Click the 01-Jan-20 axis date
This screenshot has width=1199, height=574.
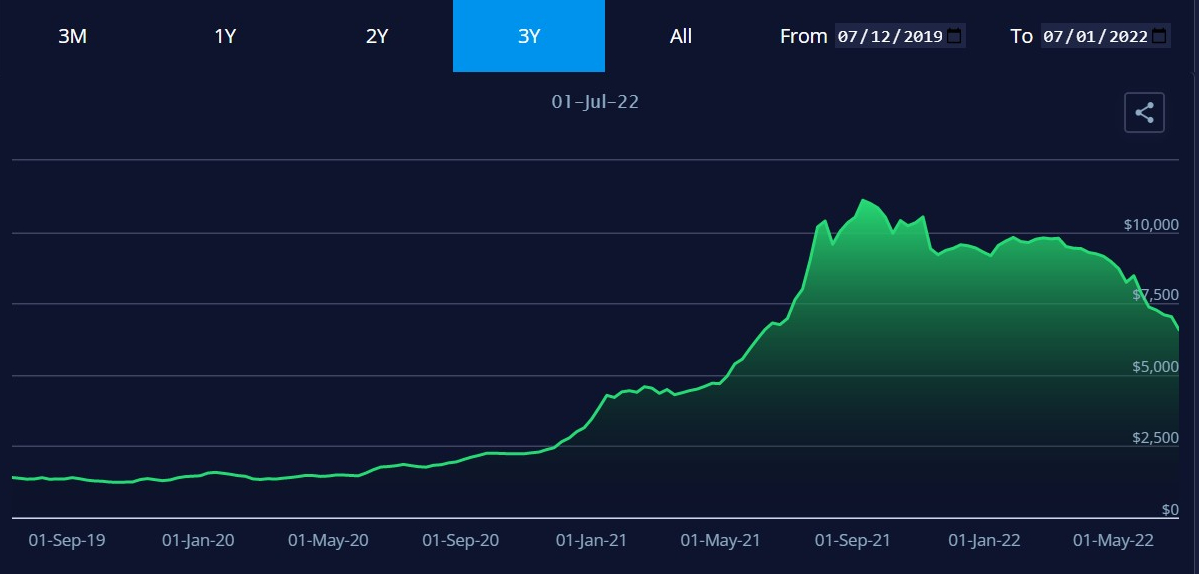[x=198, y=540]
